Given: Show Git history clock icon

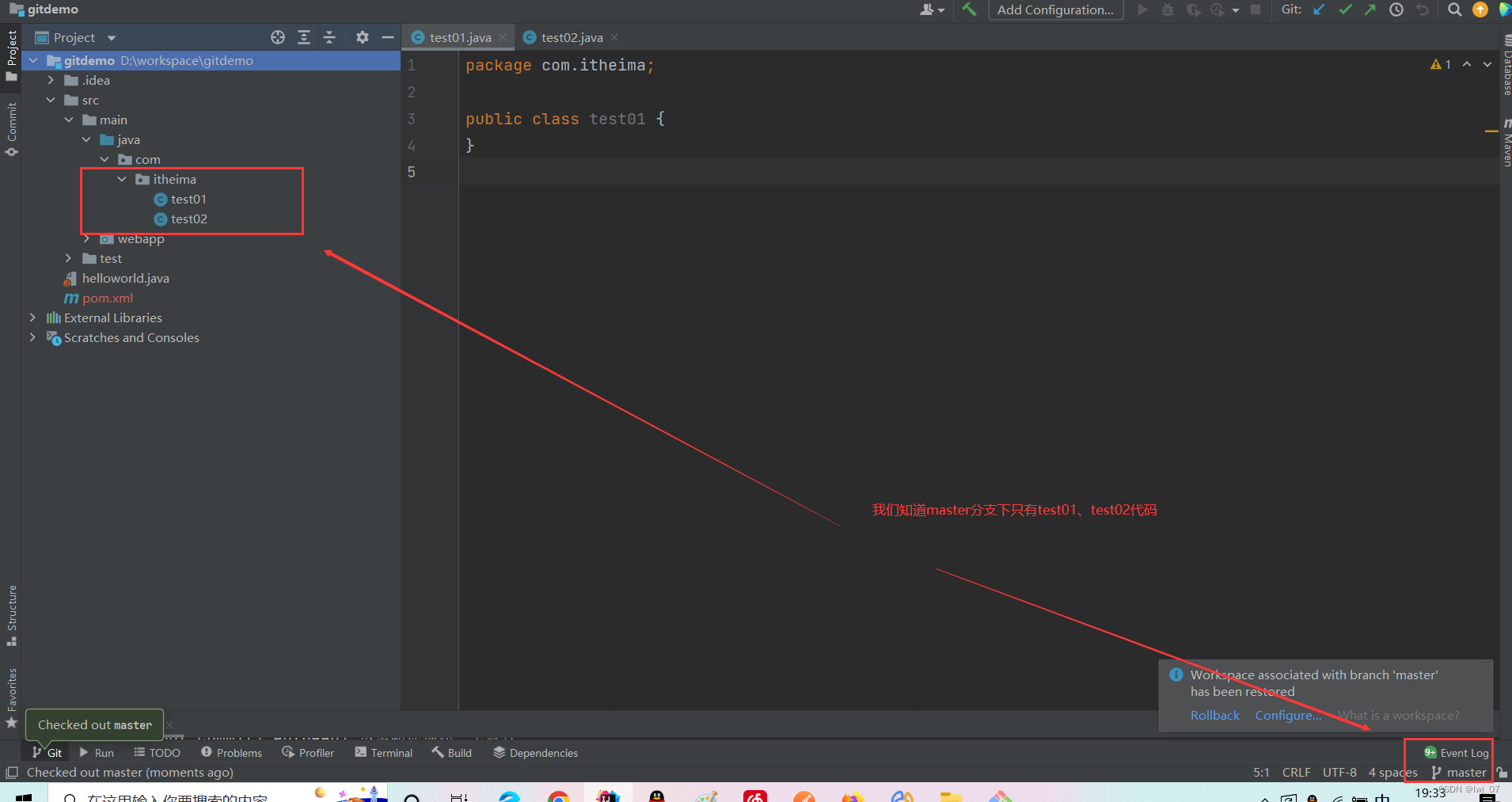Looking at the screenshot, I should [1396, 10].
